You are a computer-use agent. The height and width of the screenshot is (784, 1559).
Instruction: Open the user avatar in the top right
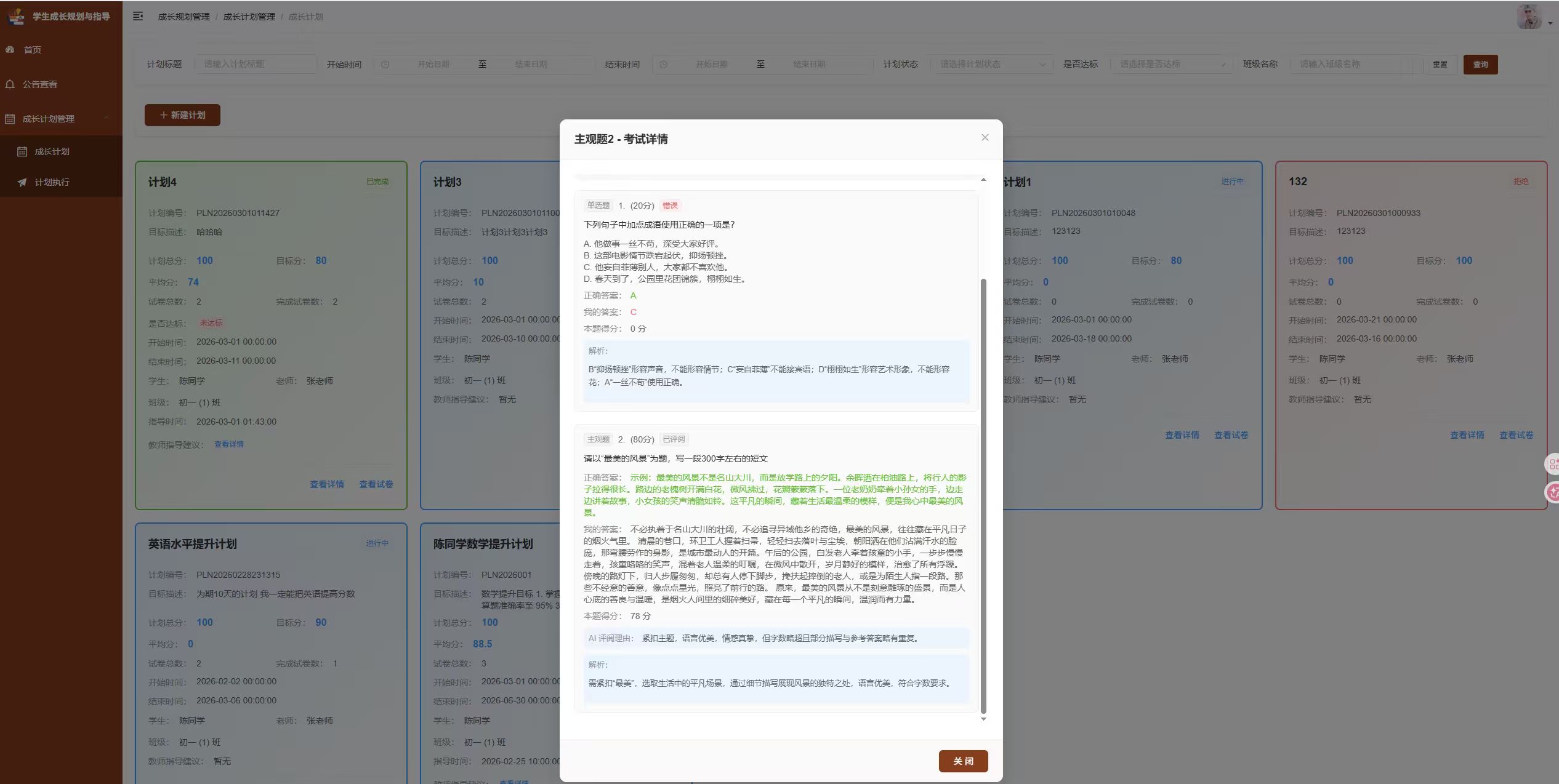point(1529,17)
